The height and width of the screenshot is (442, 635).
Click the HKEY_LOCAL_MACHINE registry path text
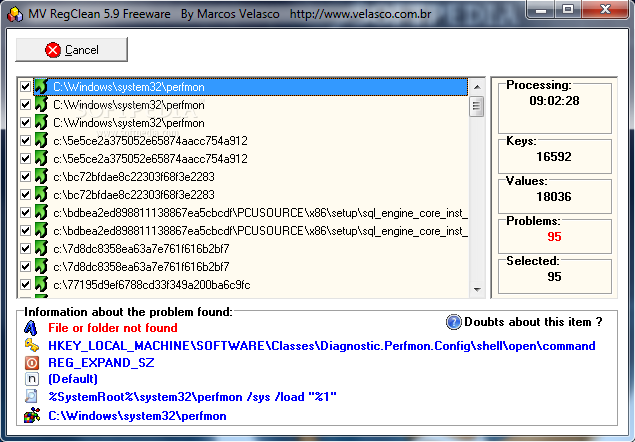tap(322, 346)
